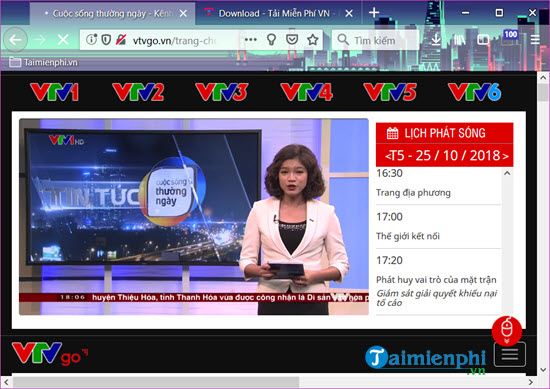Switch to the VTV6 channel

[x=475, y=92]
